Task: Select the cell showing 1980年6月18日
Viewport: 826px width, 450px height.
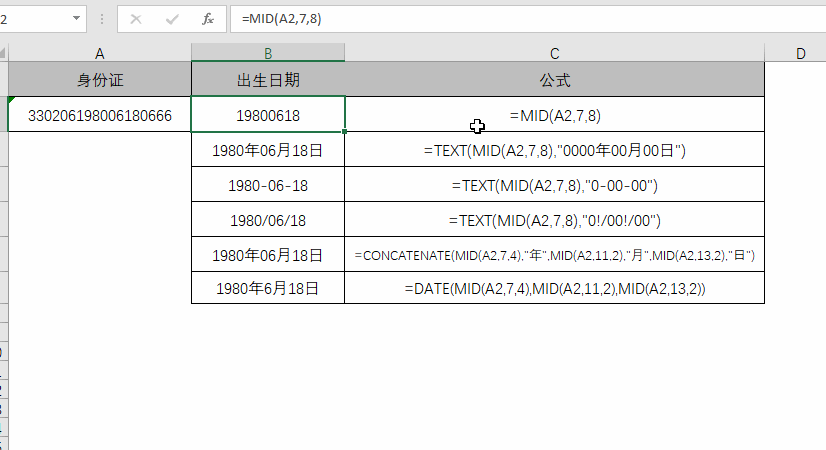Action: [268, 289]
